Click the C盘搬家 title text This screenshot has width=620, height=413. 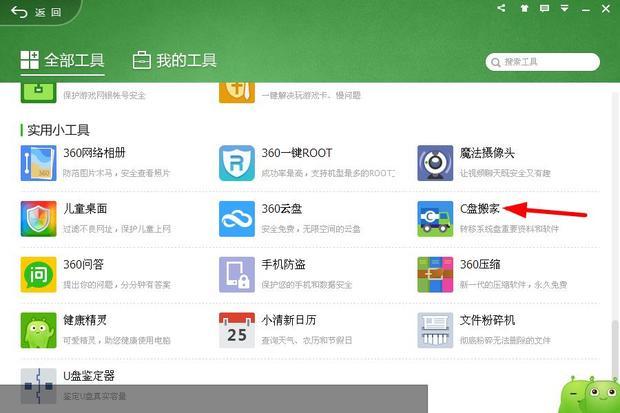tap(480, 208)
